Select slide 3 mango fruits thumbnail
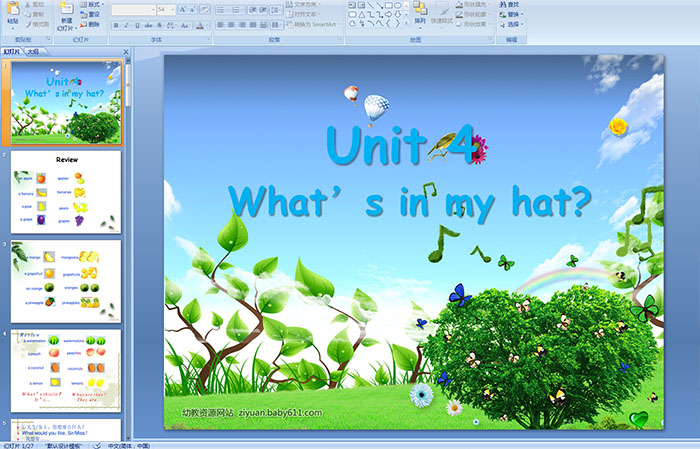The width and height of the screenshot is (700, 449). pos(66,281)
